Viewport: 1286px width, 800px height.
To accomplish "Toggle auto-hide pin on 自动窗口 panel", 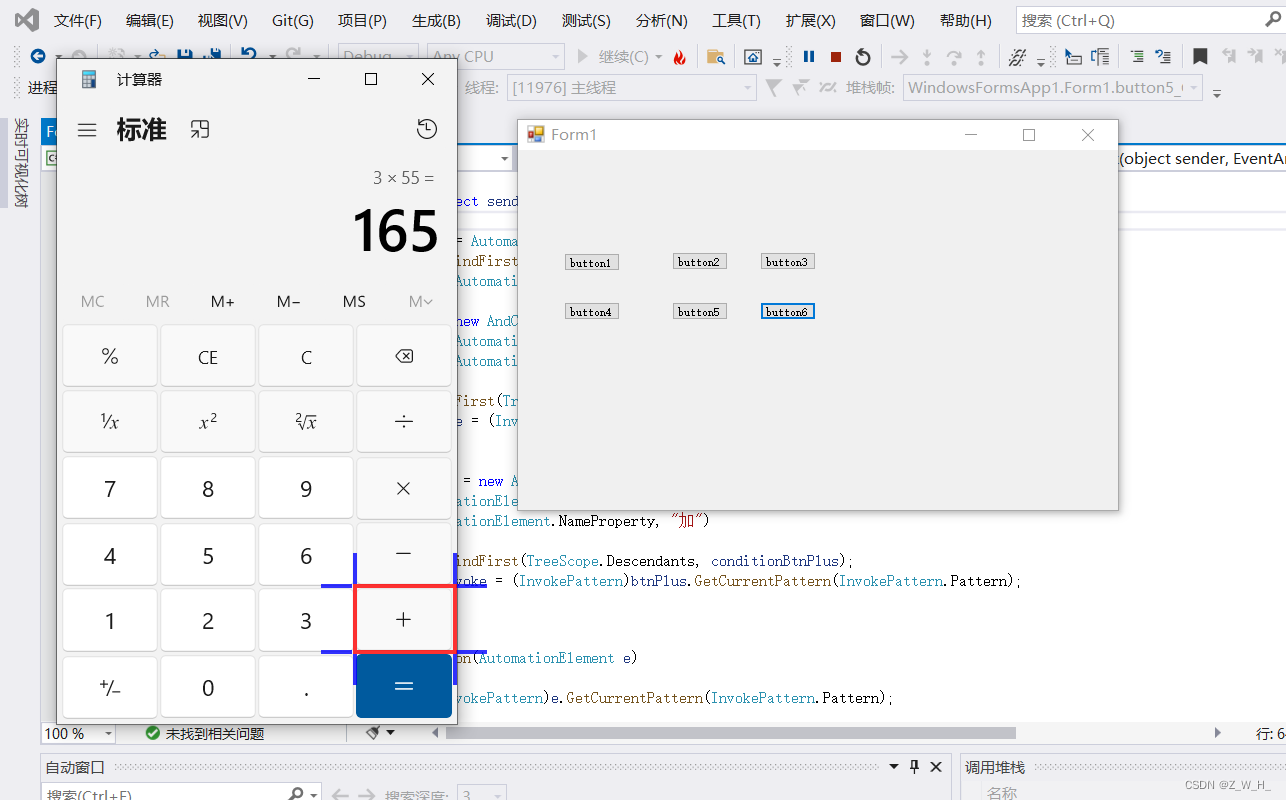I will point(914,767).
